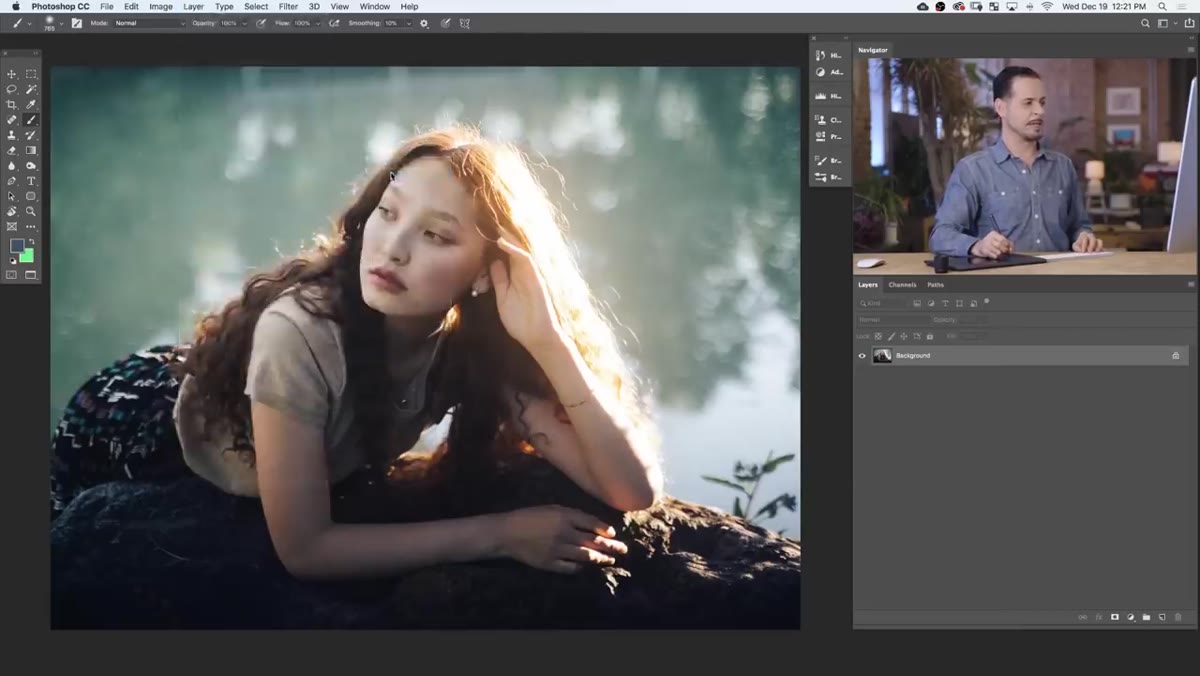Open the Flow slider dropdown arrow
The width and height of the screenshot is (1200, 676).
click(x=318, y=23)
